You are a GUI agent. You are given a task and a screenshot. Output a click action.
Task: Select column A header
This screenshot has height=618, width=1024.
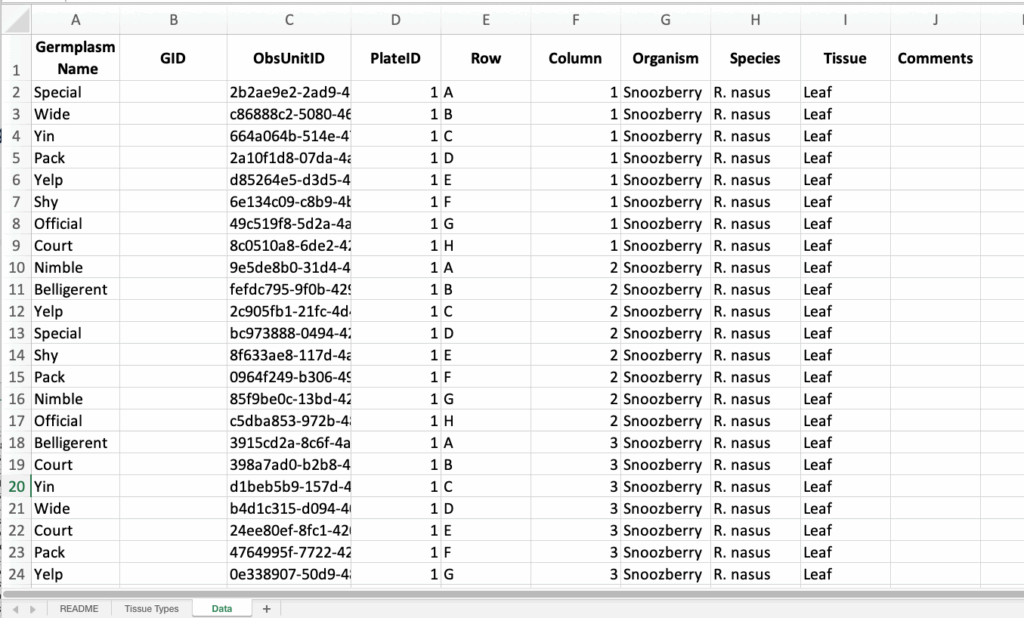tap(76, 19)
